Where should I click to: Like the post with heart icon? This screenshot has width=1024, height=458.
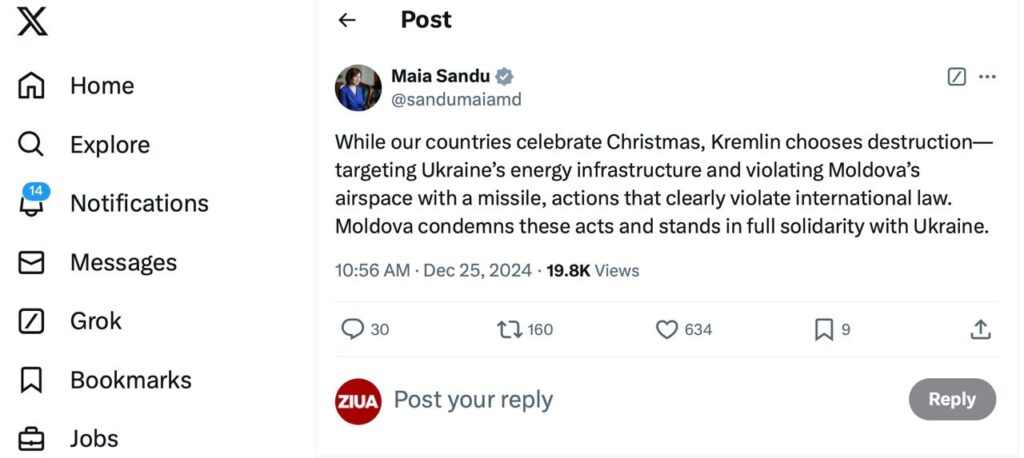(x=667, y=329)
